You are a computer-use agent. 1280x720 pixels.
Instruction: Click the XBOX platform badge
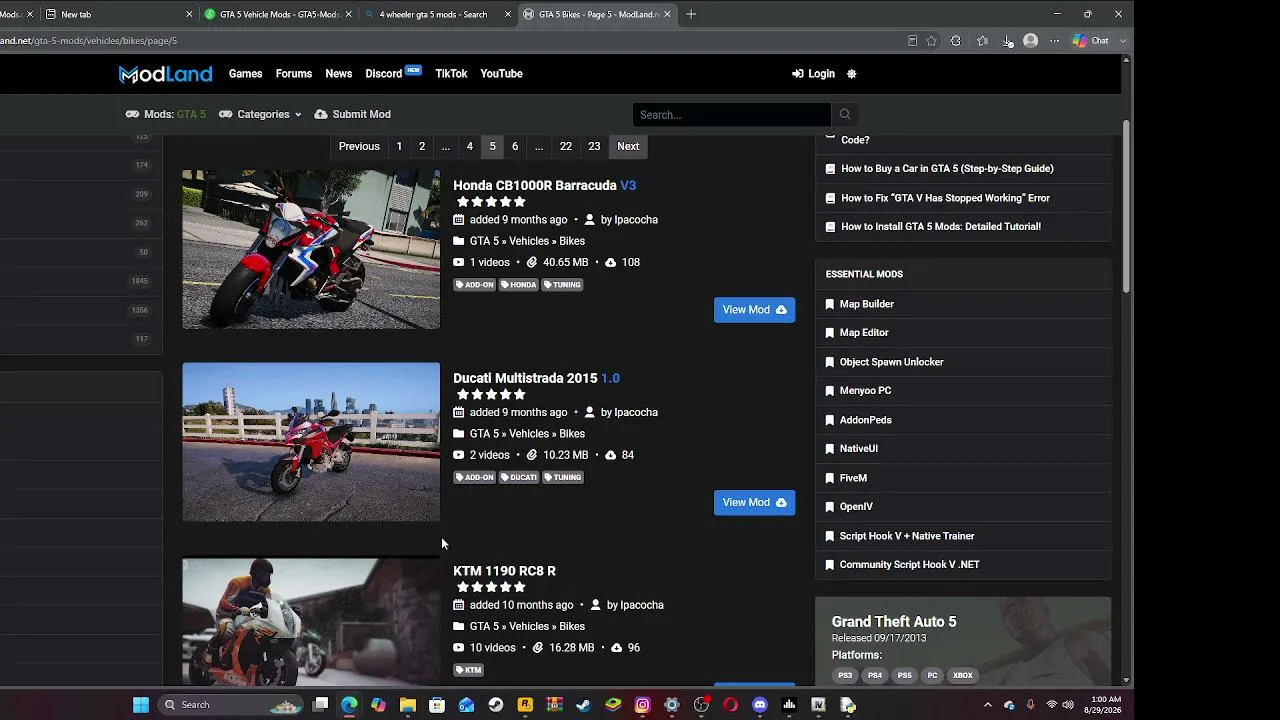pyautogui.click(x=962, y=676)
